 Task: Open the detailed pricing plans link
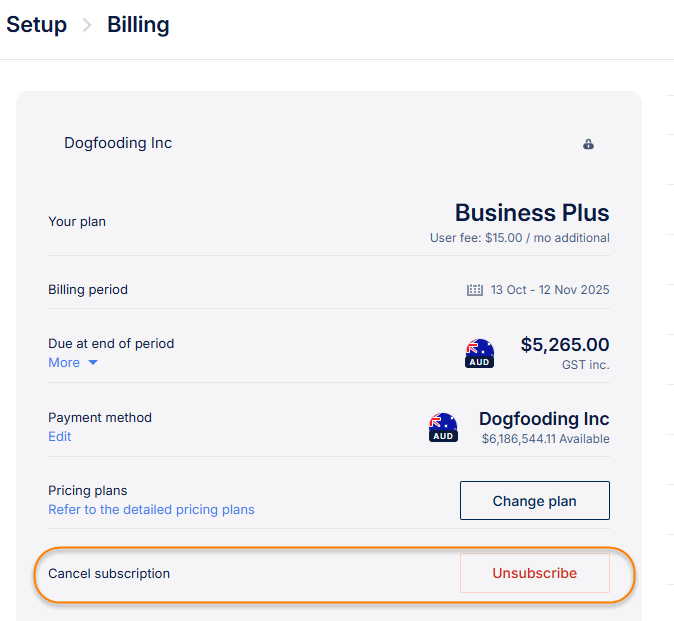[x=151, y=510]
